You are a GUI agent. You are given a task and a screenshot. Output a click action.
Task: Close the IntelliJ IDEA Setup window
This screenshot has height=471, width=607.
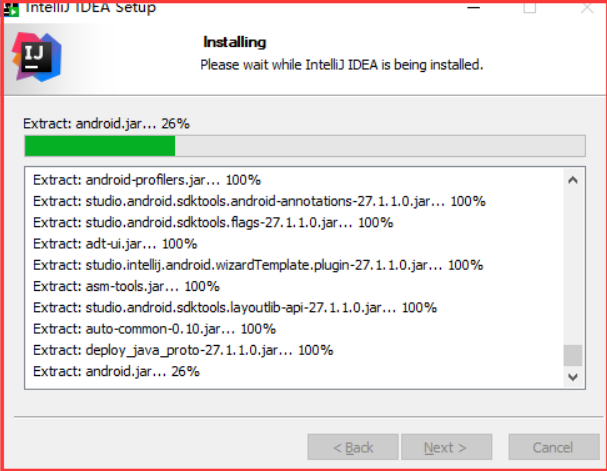tap(587, 7)
